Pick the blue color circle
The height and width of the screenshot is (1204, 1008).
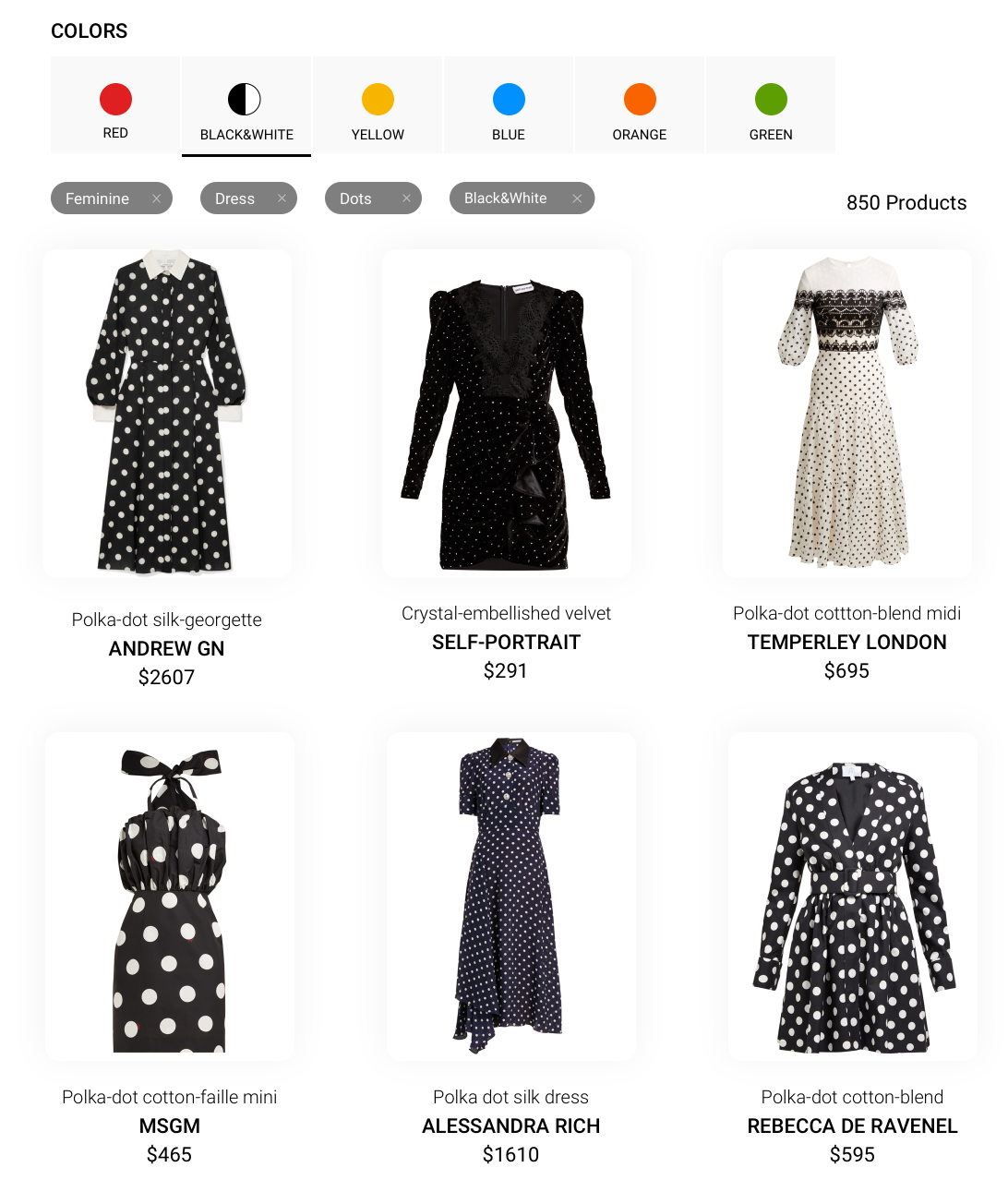(x=509, y=99)
